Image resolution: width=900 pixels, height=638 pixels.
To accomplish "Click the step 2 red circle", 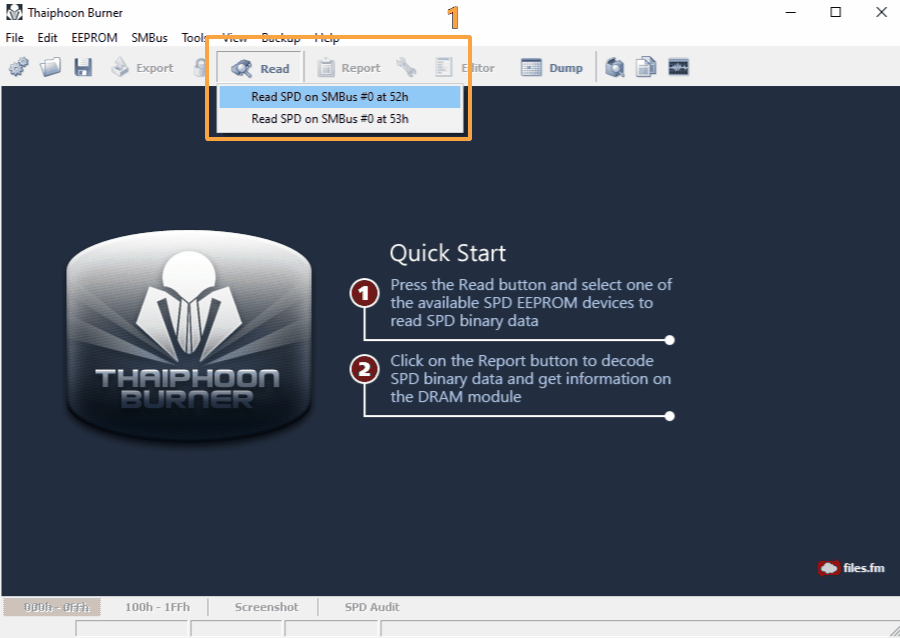I will tap(364, 369).
